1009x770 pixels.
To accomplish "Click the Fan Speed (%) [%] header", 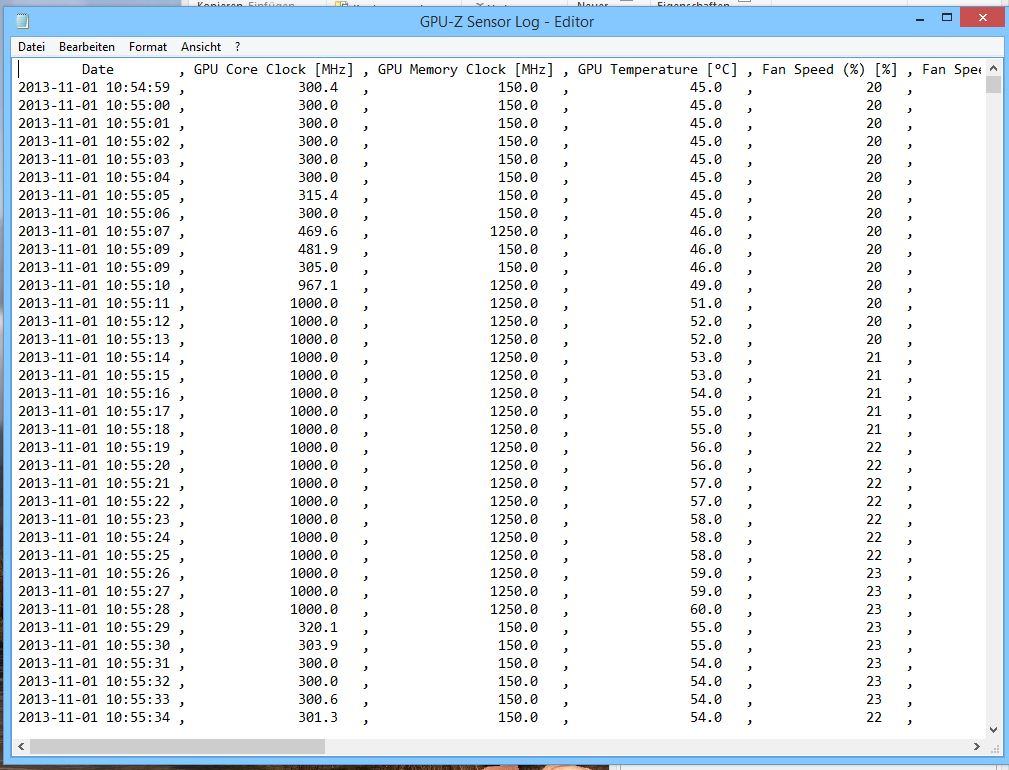I will [829, 69].
